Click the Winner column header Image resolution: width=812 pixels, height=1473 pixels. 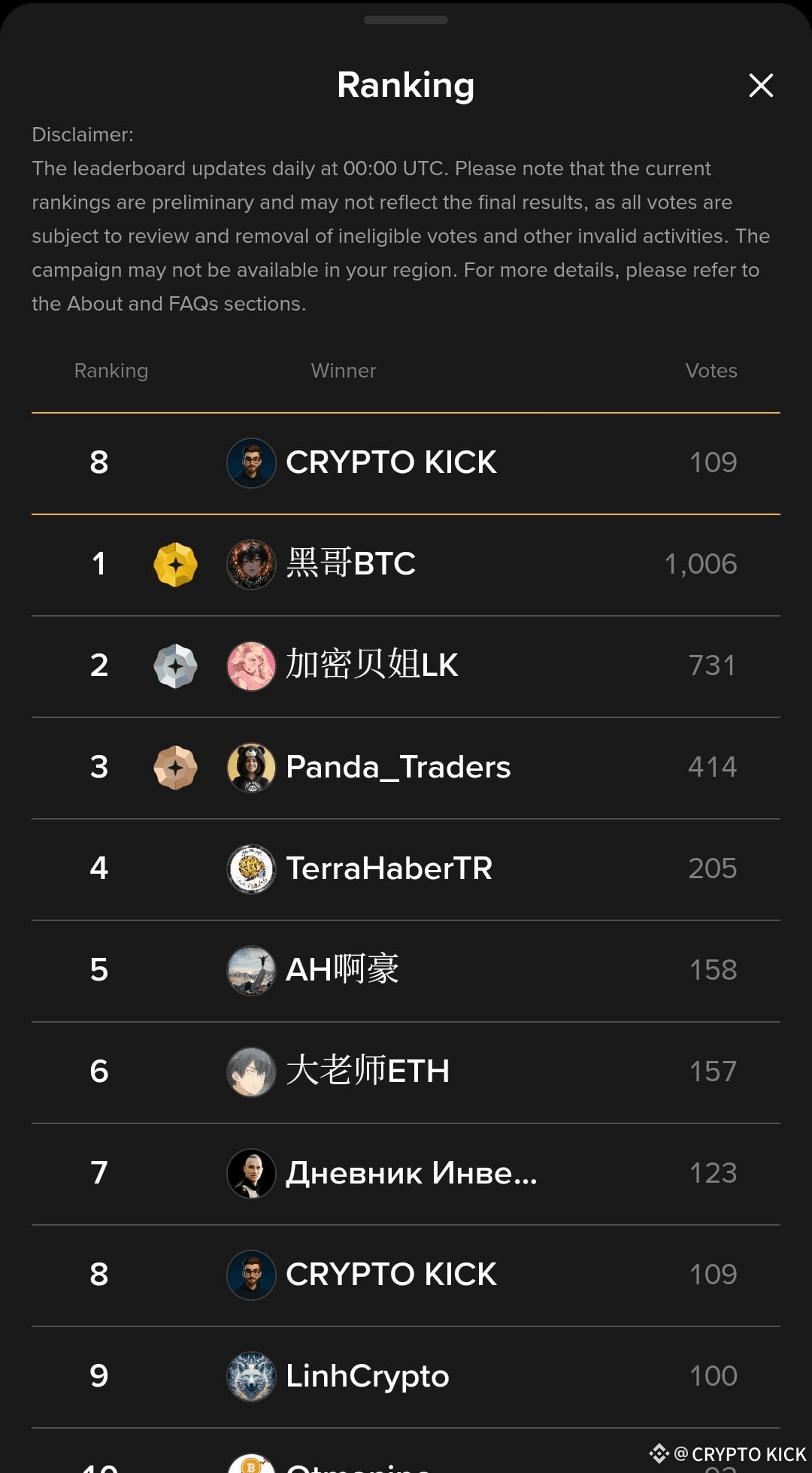pos(343,371)
